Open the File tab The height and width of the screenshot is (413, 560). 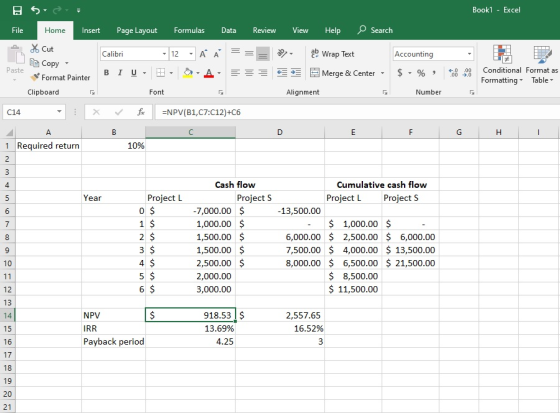click(x=17, y=30)
